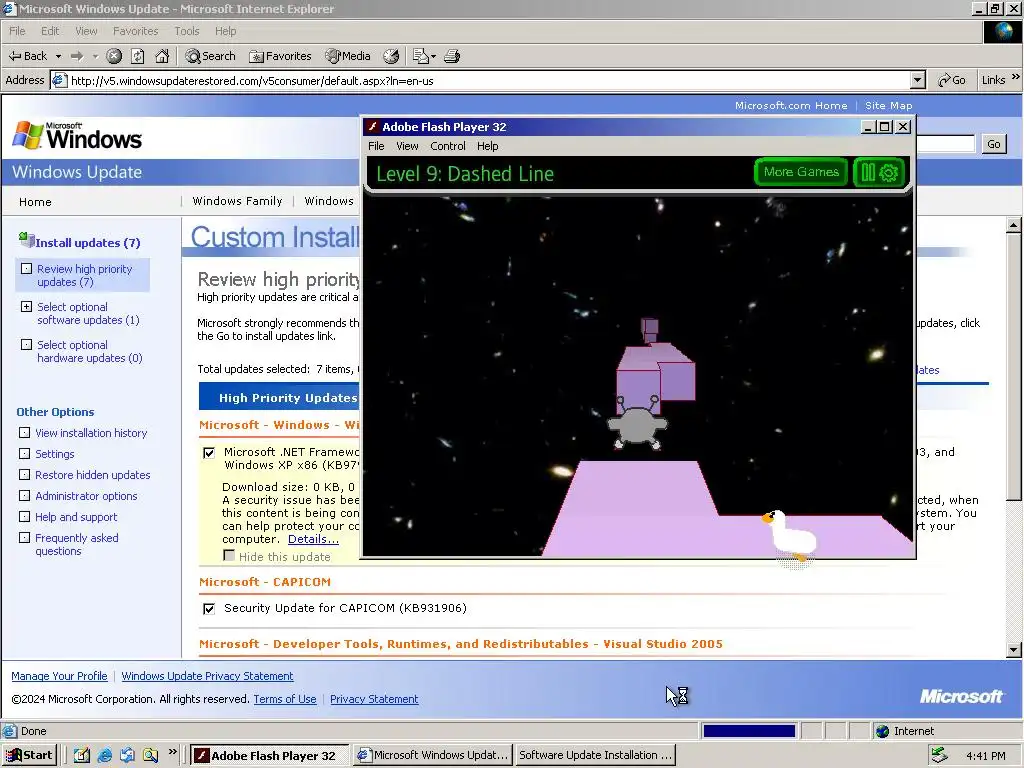Launch Internet Explorer from Quick Launch
1024x768 pixels.
pyautogui.click(x=104, y=755)
